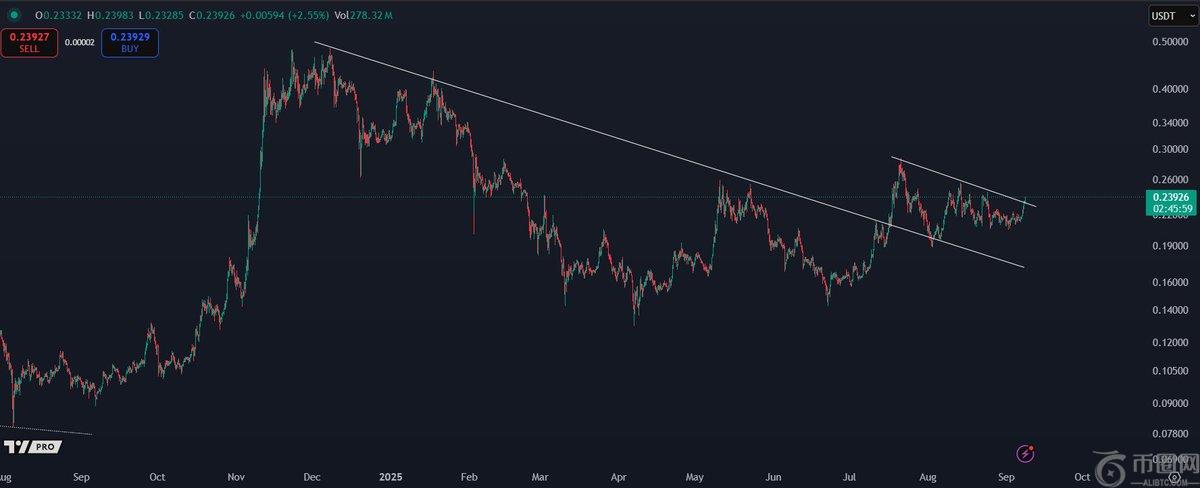Image resolution: width=1200 pixels, height=488 pixels.
Task: Open the USDT currency dropdown
Action: [1163, 16]
